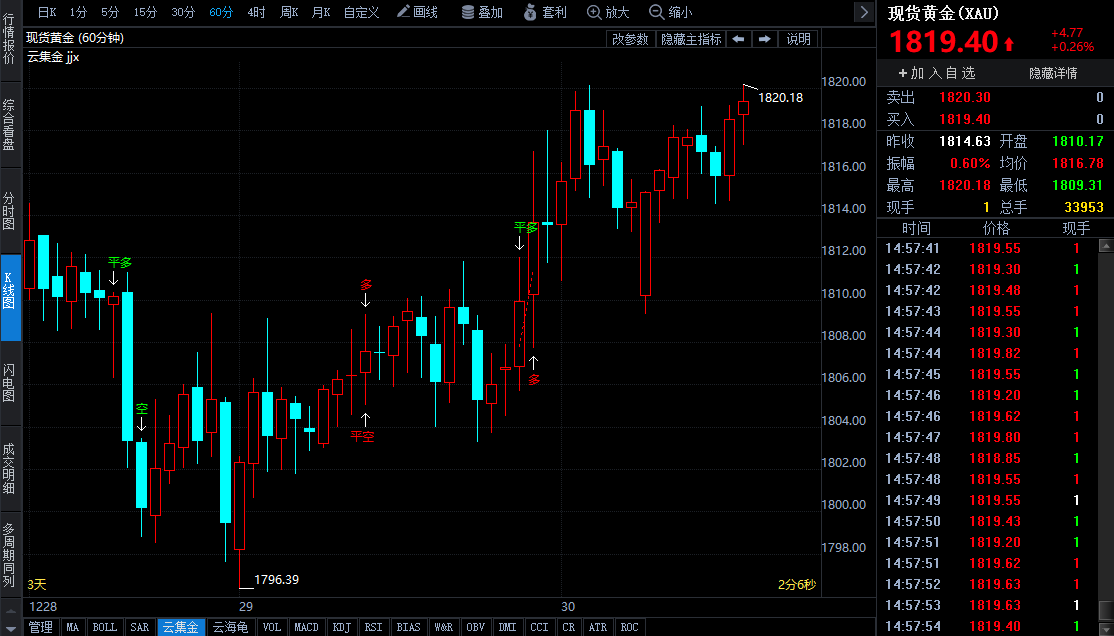This screenshot has height=636, width=1114.
Task: Switch to 4时 period
Action: point(256,12)
